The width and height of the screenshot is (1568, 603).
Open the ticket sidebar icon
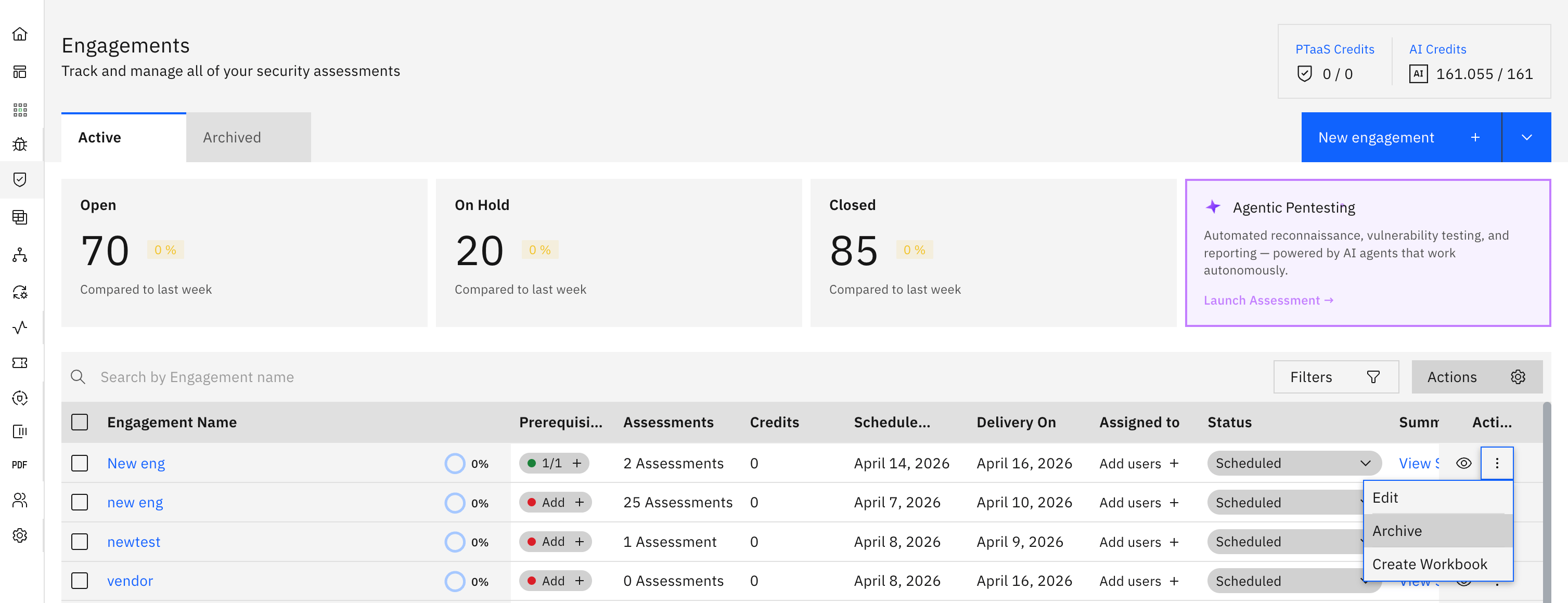pos(20,363)
